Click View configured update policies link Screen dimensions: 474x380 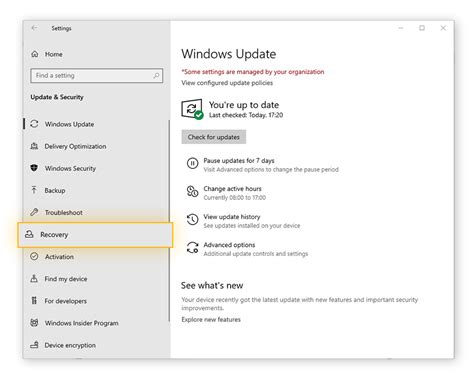point(227,83)
